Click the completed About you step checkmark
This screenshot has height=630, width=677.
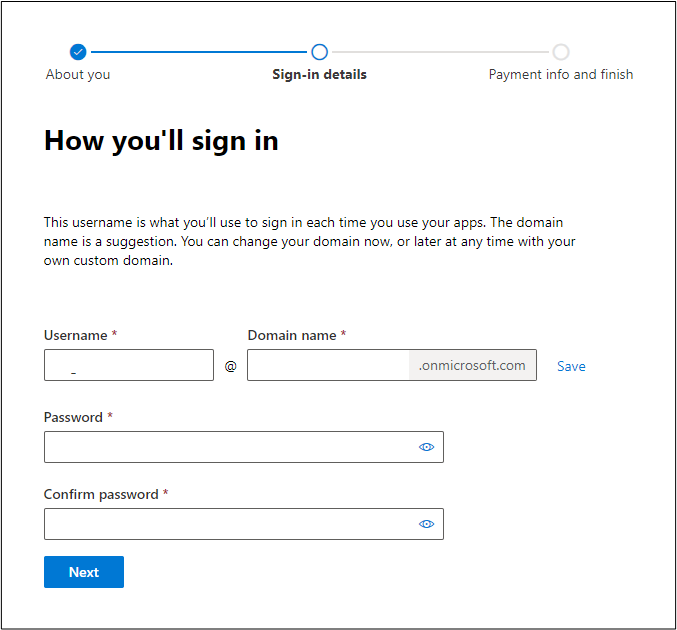78,52
